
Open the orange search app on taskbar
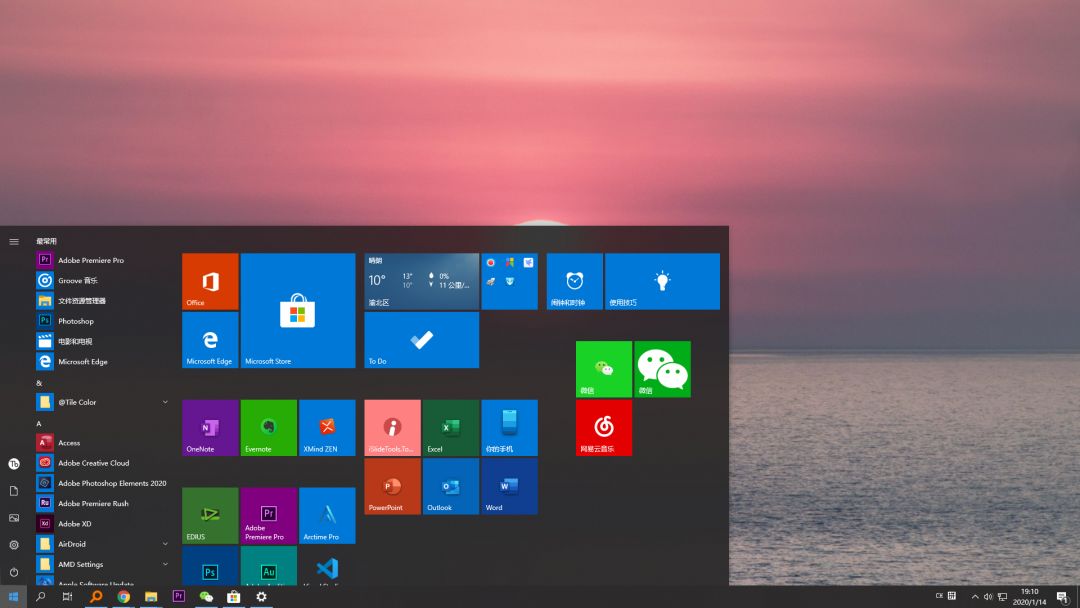pos(96,597)
